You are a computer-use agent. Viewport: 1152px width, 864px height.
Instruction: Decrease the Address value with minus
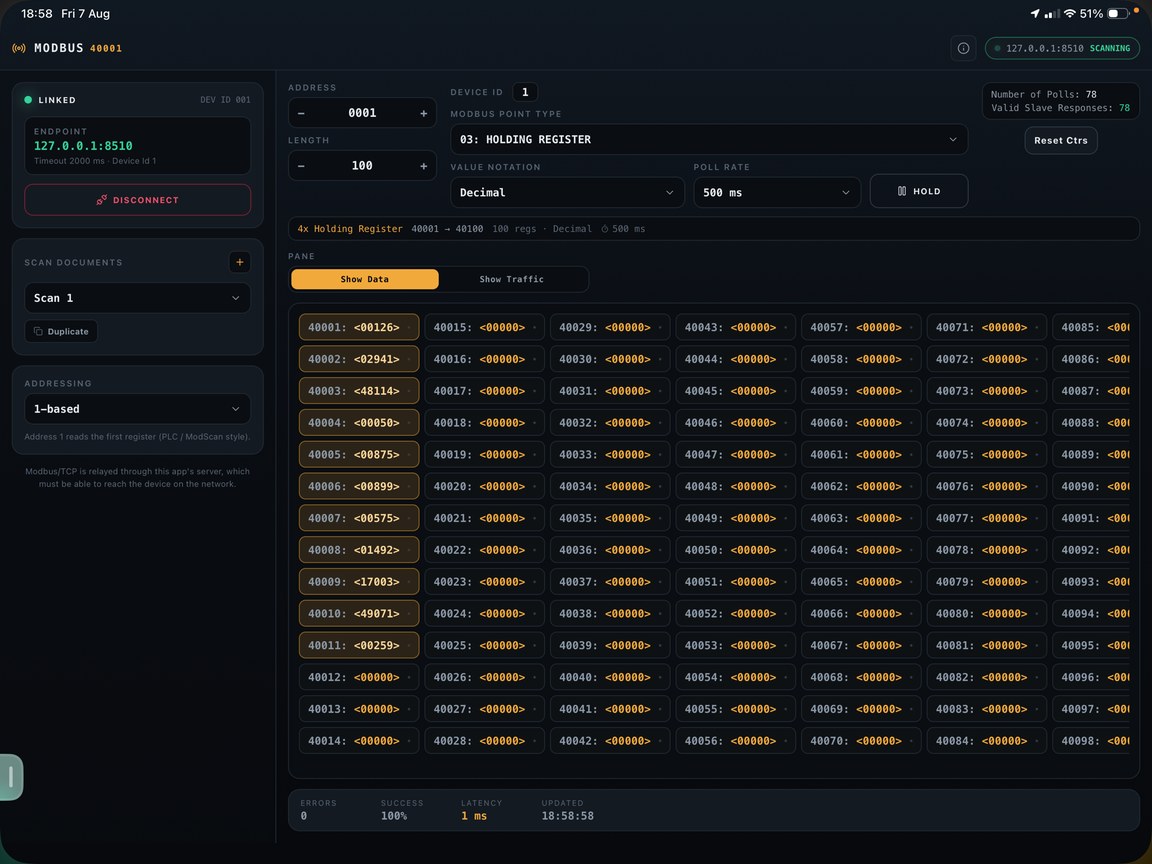(301, 113)
